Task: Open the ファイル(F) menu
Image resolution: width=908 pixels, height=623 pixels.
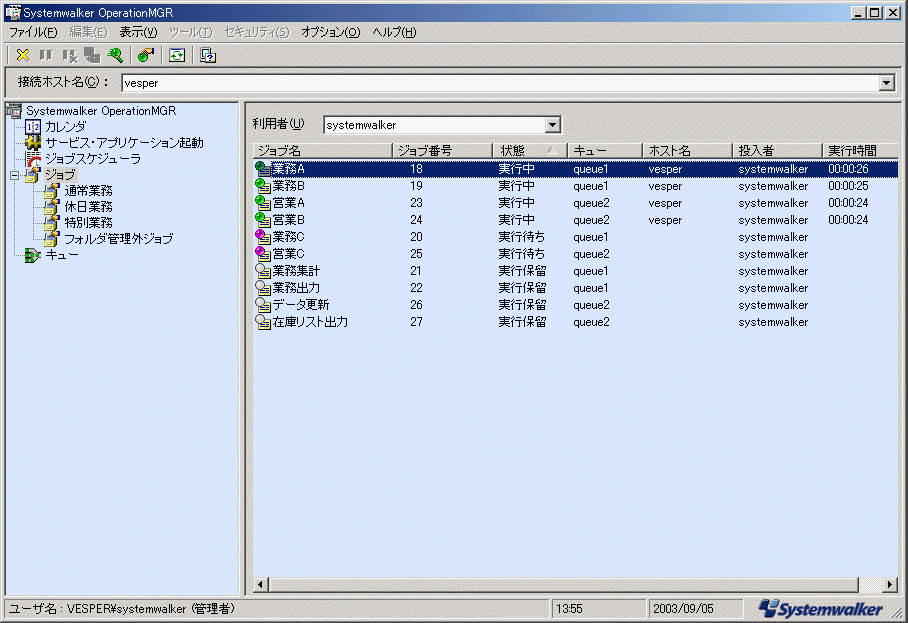Action: pyautogui.click(x=33, y=32)
